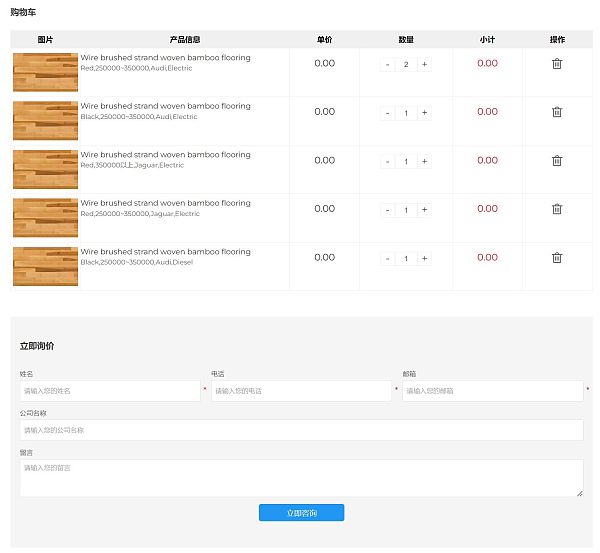Delete the fourth cart row item
600x553 pixels.
click(x=557, y=209)
